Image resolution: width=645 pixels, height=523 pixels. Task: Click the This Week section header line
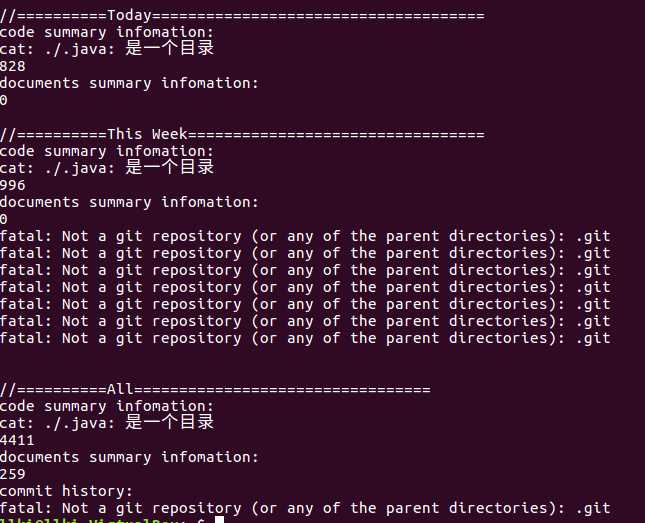242,134
